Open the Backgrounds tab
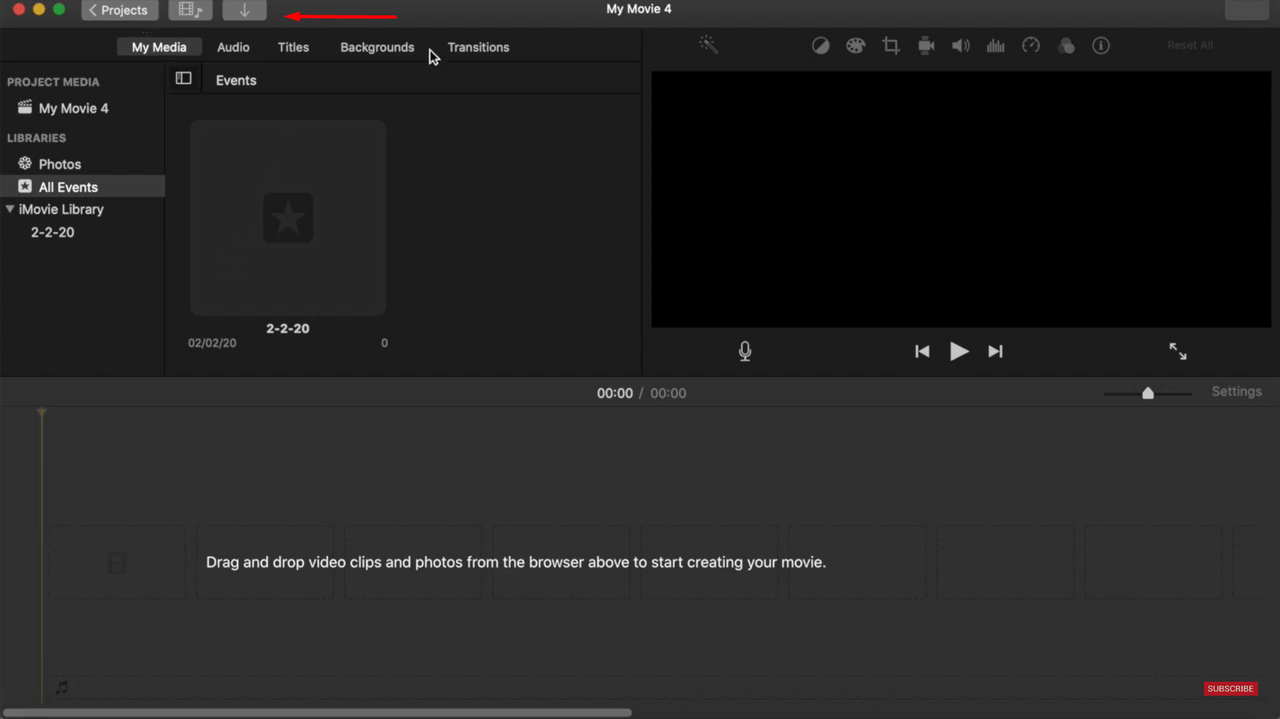 click(x=377, y=47)
